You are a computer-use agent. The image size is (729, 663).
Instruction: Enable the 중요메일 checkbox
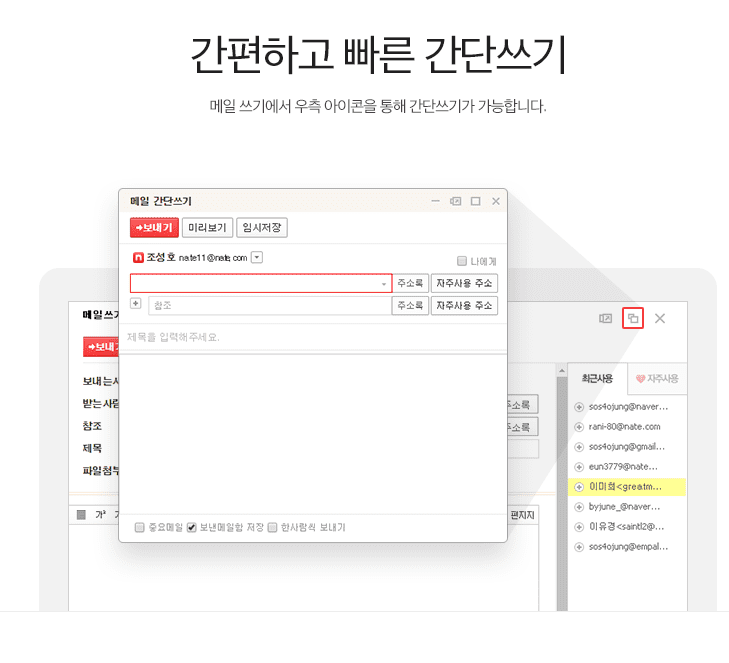tap(139, 527)
